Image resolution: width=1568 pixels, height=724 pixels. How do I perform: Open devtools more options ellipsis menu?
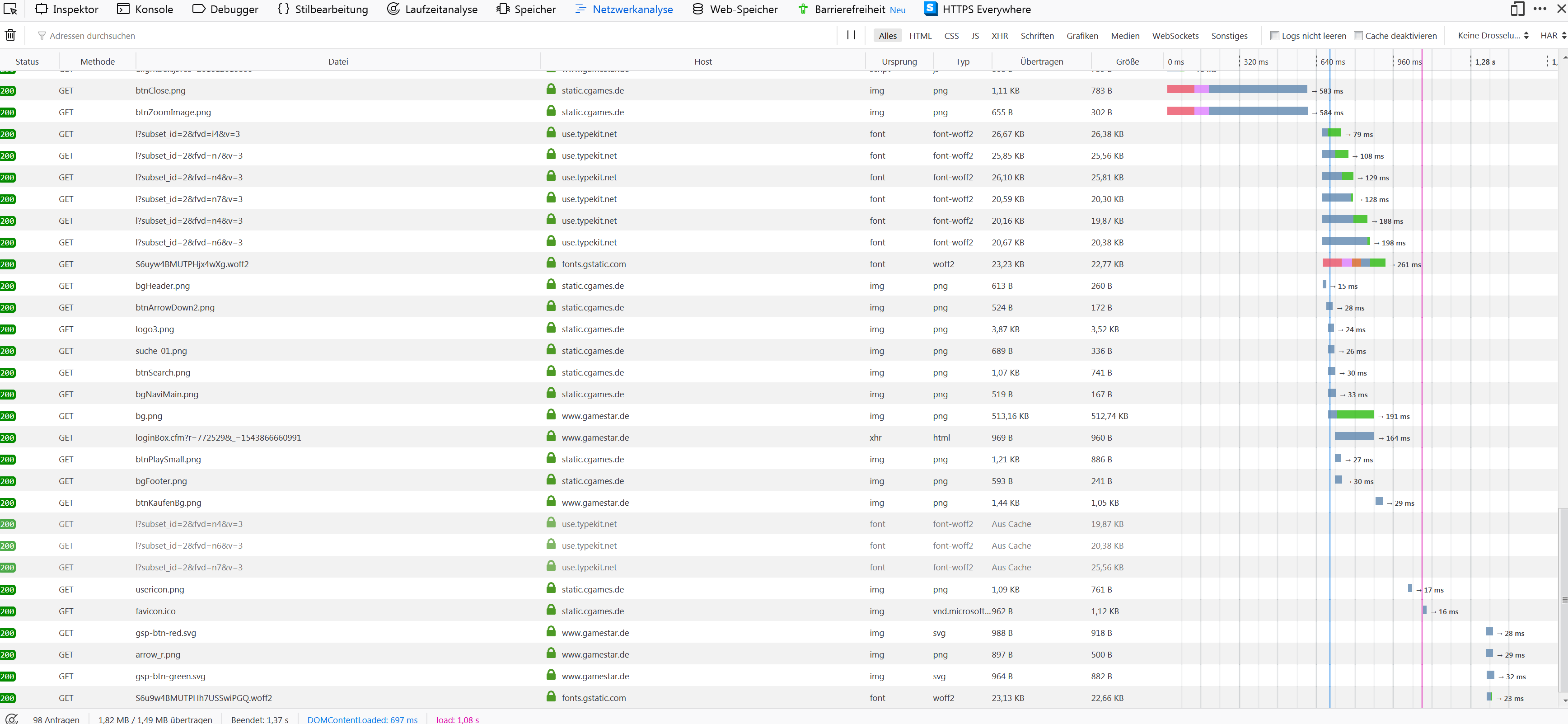1540,9
